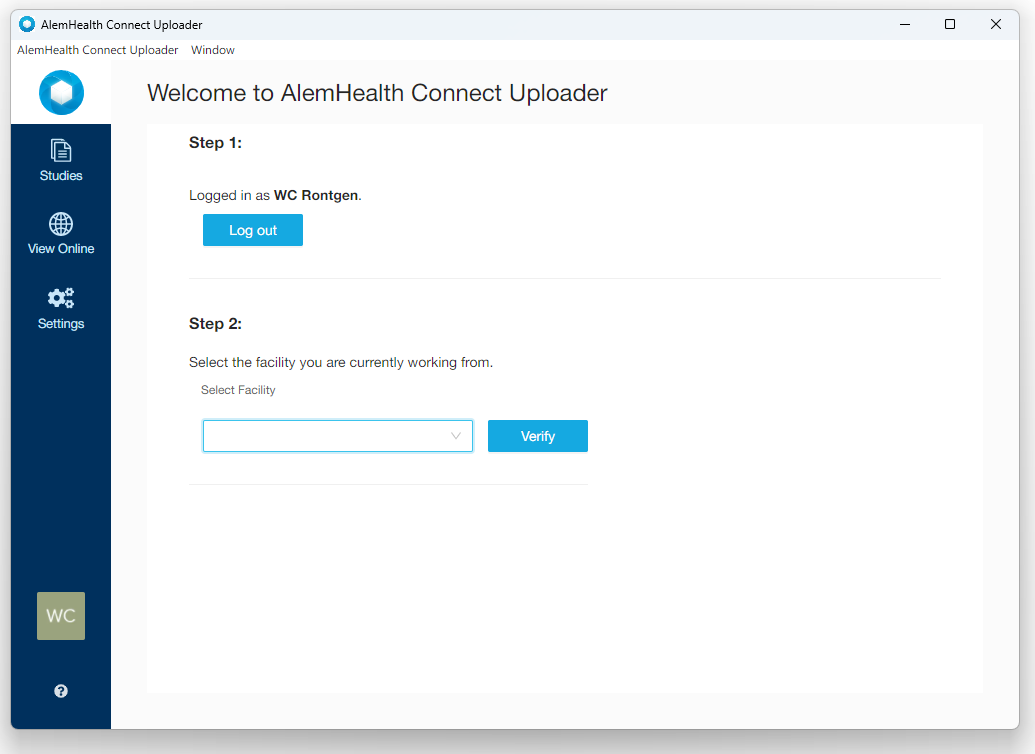Open the help question mark icon

click(61, 691)
